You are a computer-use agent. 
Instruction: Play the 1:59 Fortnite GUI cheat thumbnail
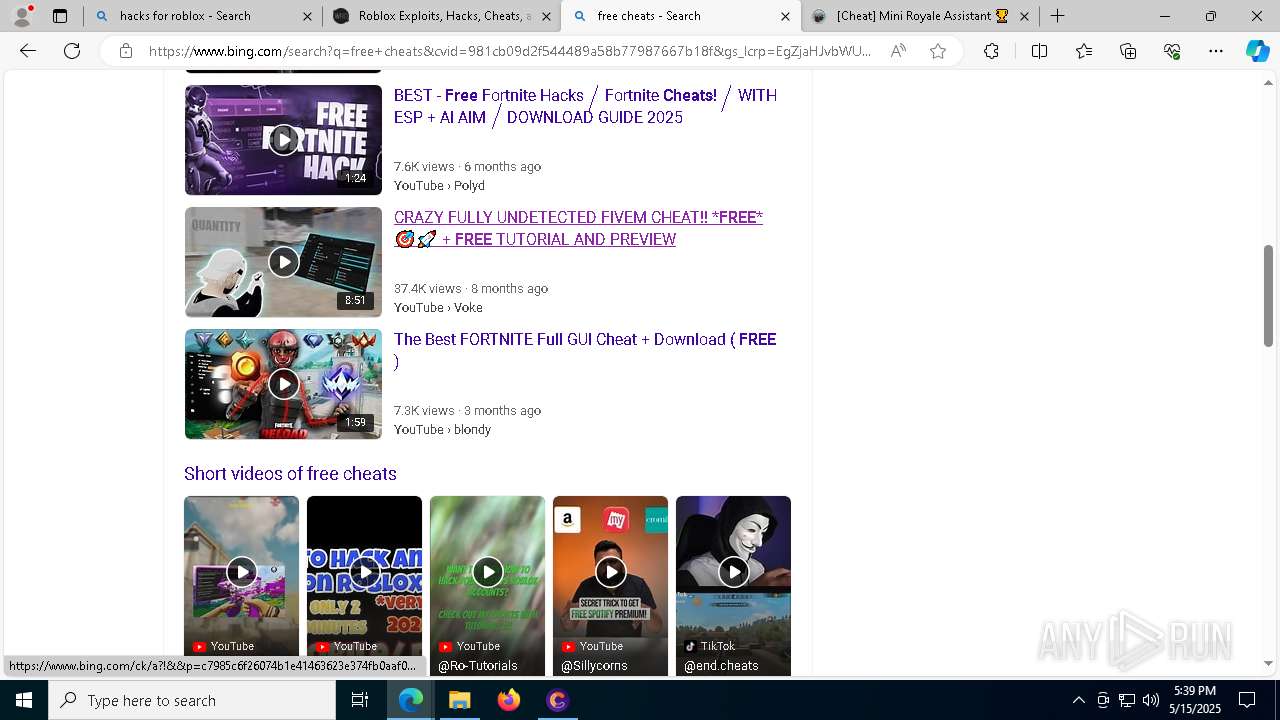click(283, 384)
